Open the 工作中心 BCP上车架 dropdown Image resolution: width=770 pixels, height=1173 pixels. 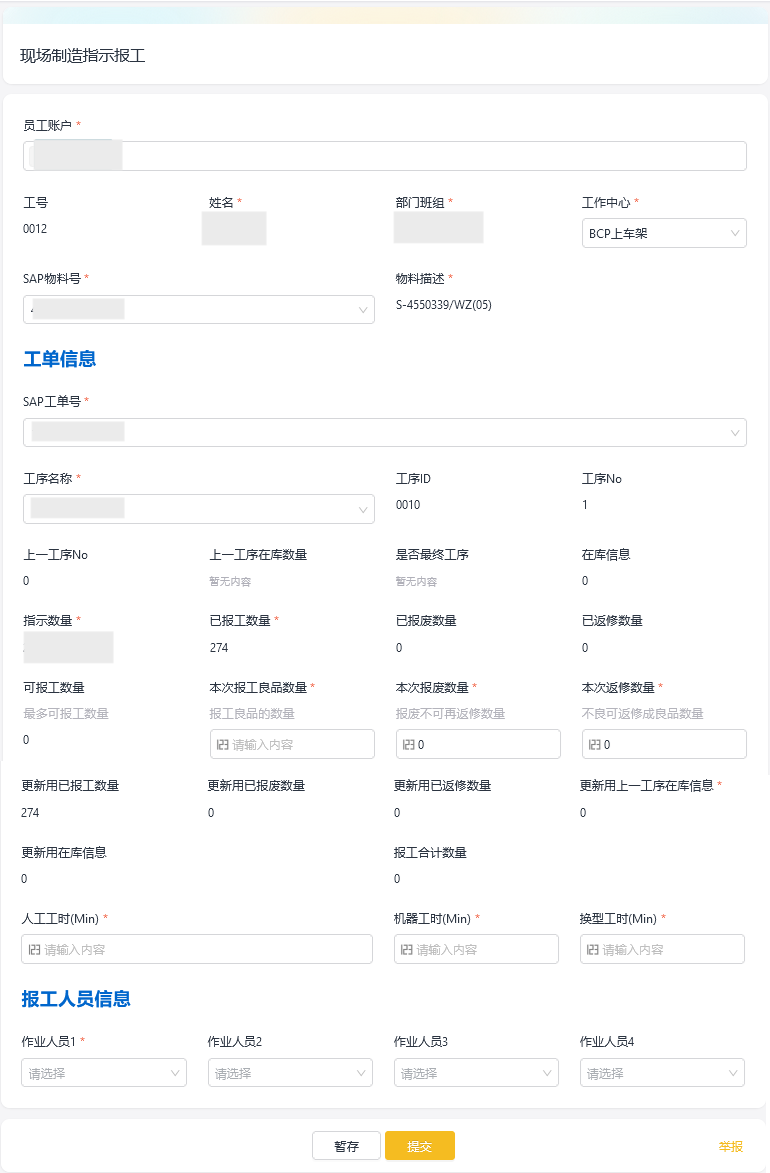[664, 233]
